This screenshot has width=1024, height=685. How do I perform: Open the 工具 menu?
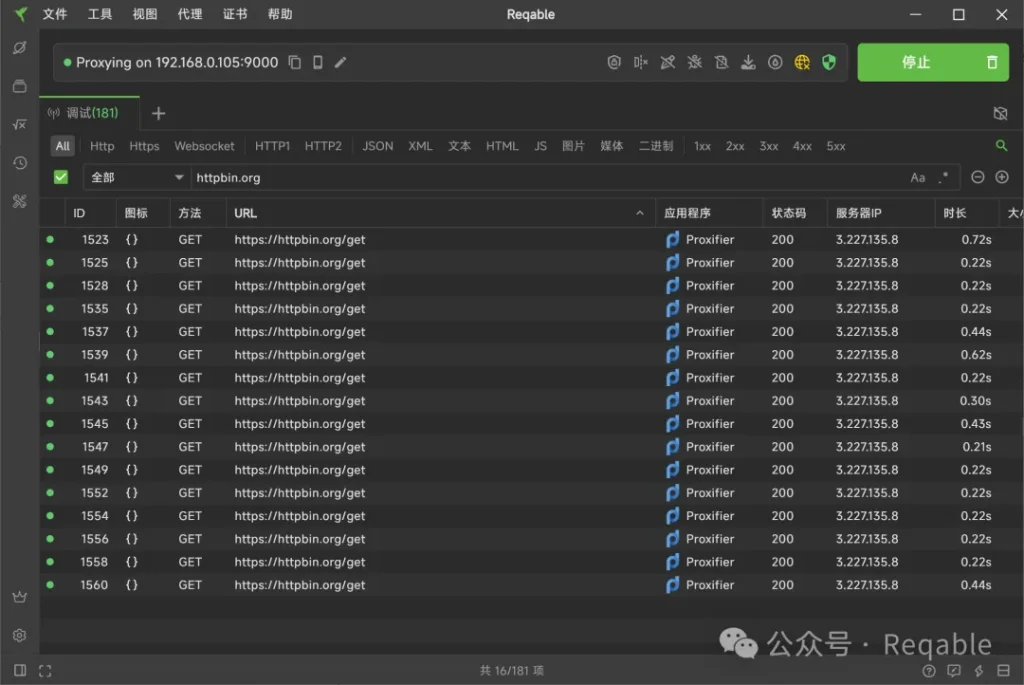pos(100,14)
